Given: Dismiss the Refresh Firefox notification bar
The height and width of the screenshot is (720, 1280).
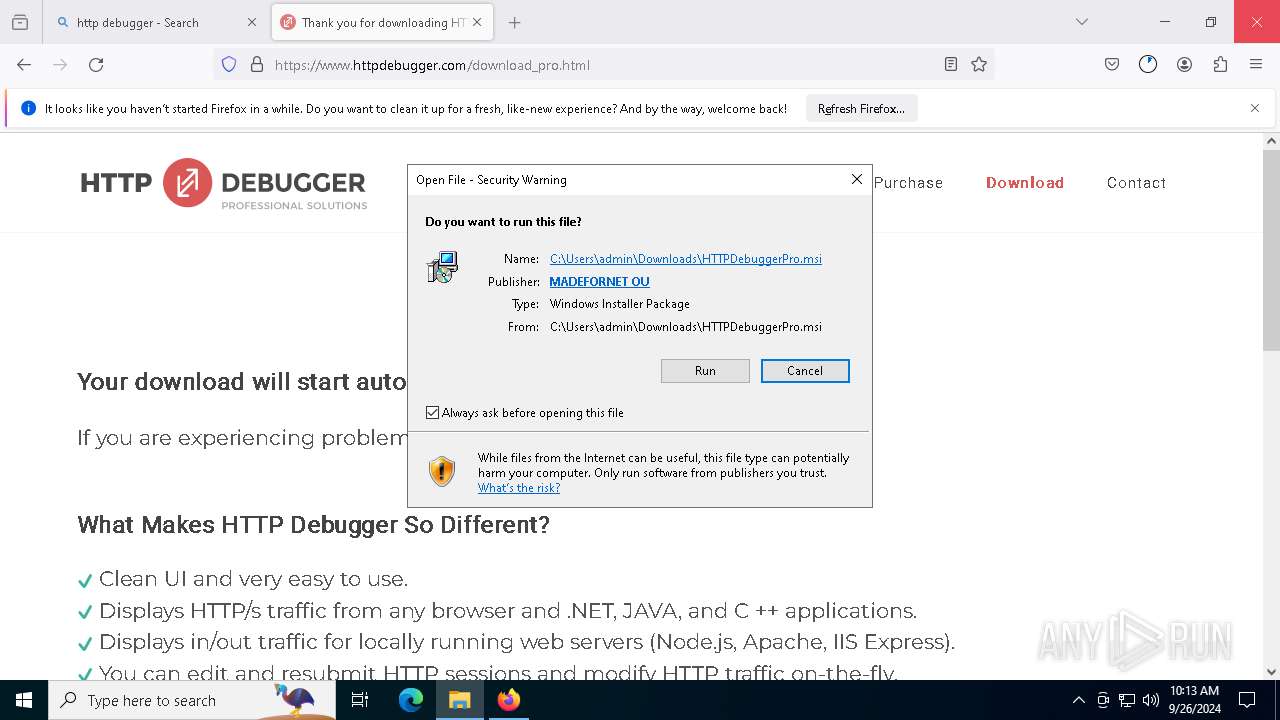Looking at the screenshot, I should [1255, 108].
